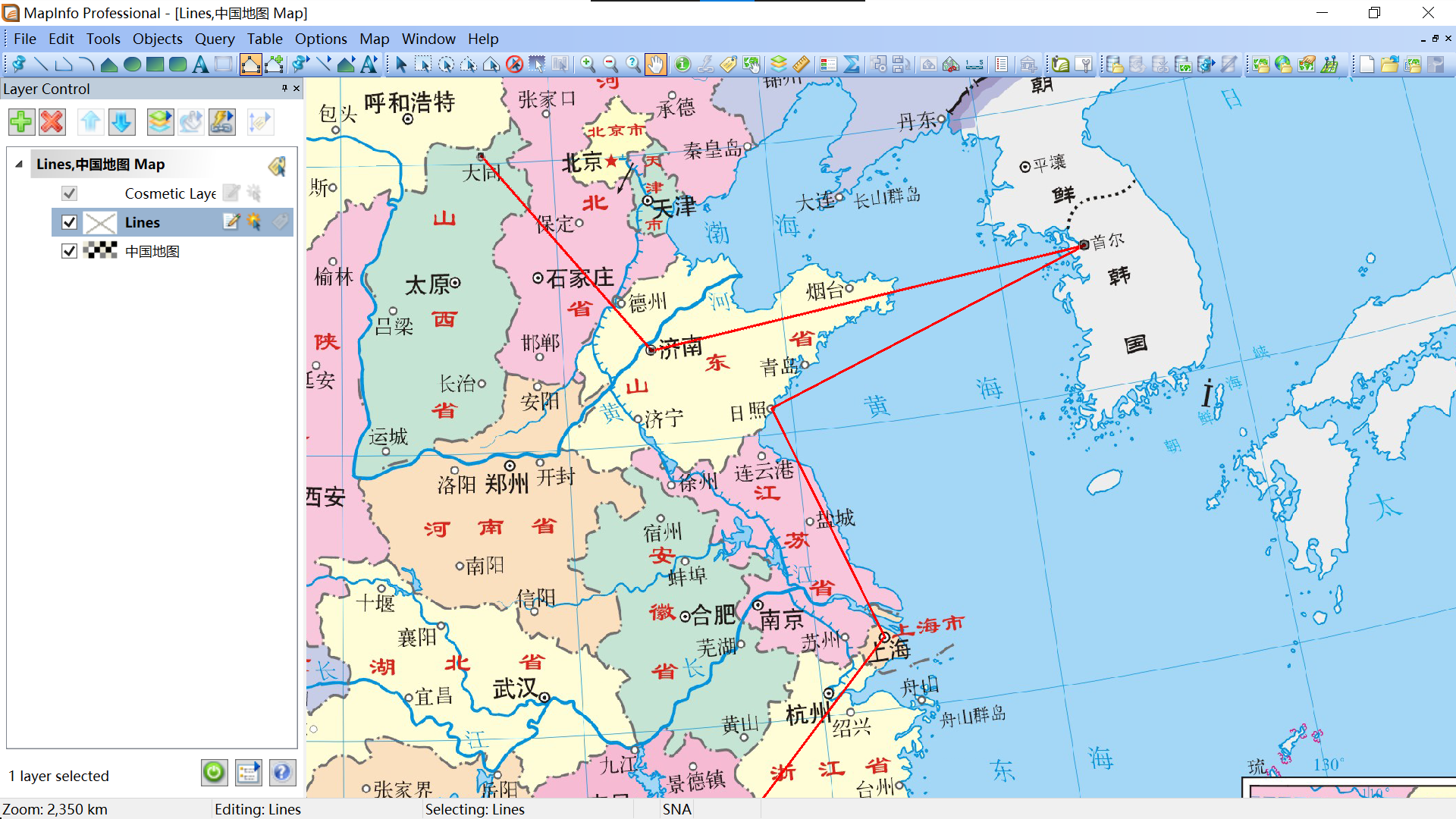Remove the layer with the red X button

[52, 121]
